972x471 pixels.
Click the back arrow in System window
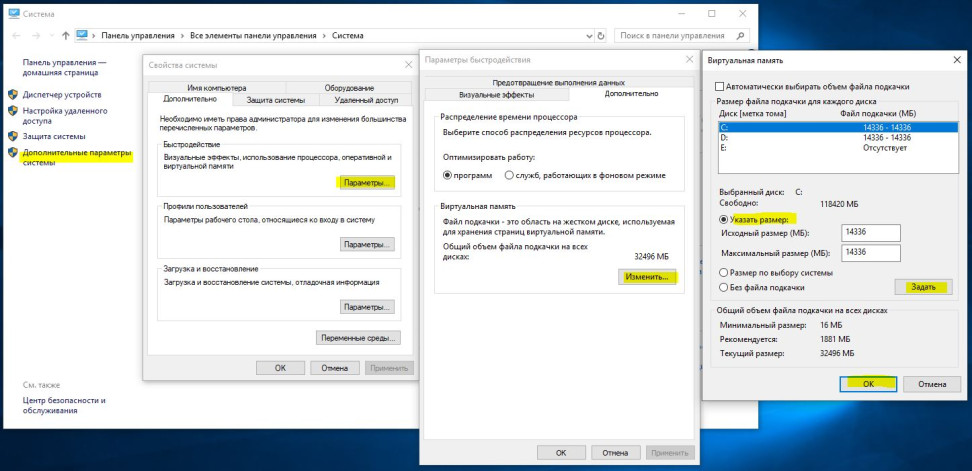tap(18, 35)
